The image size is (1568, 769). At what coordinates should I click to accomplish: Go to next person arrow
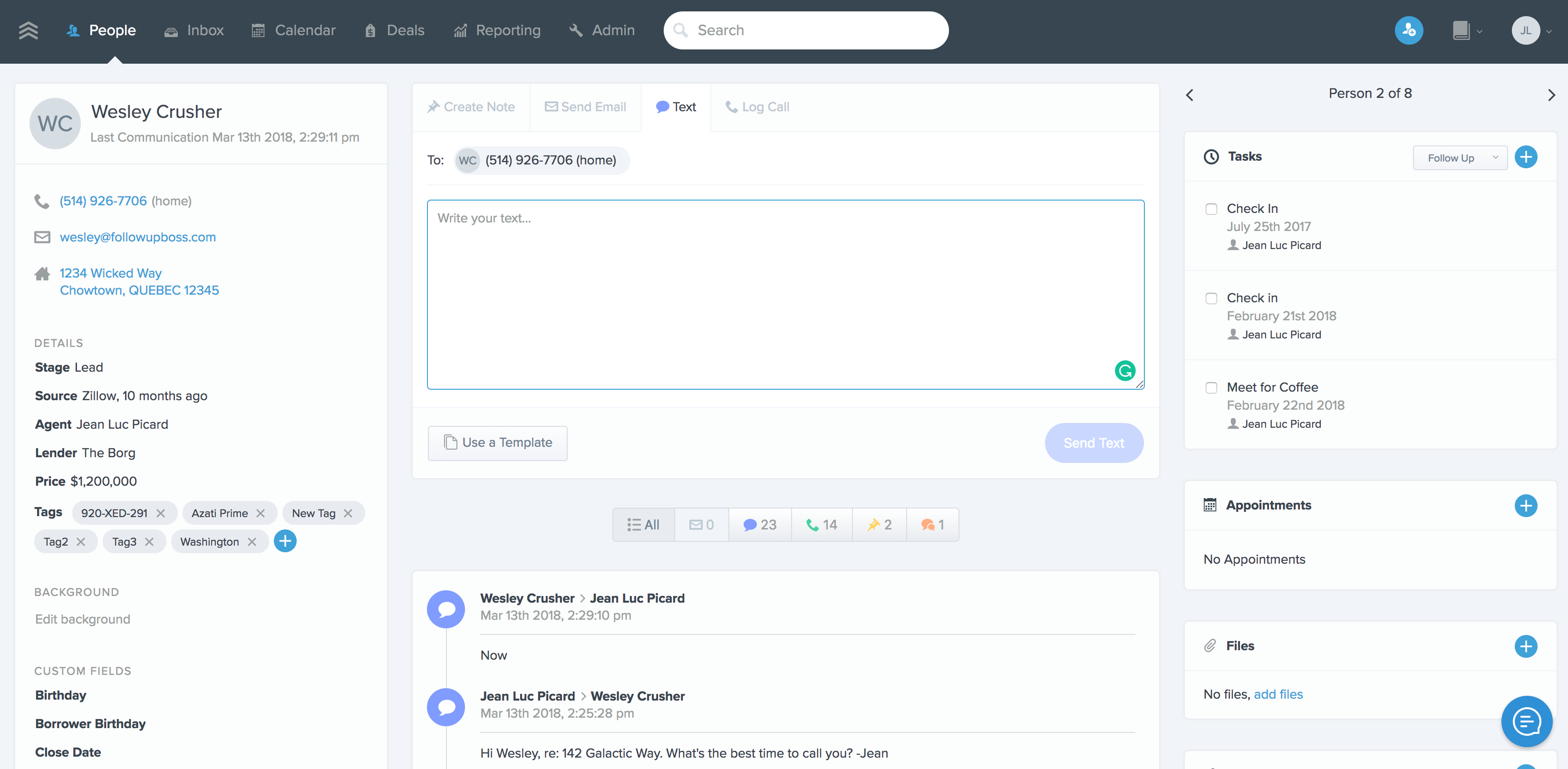pos(1551,95)
